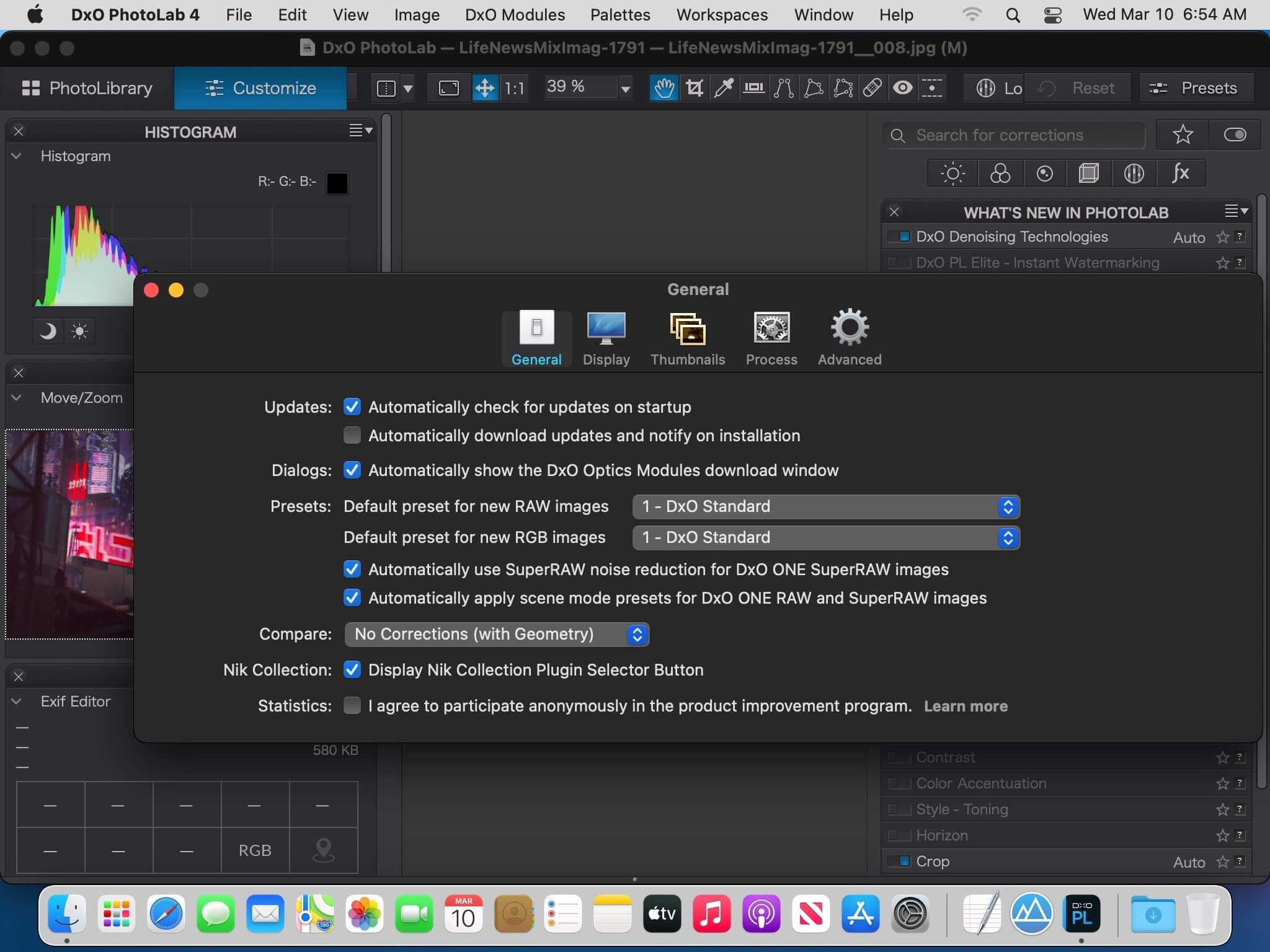Image resolution: width=1270 pixels, height=952 pixels.
Task: Click the Light adjustments panel icon
Action: pyautogui.click(x=952, y=172)
